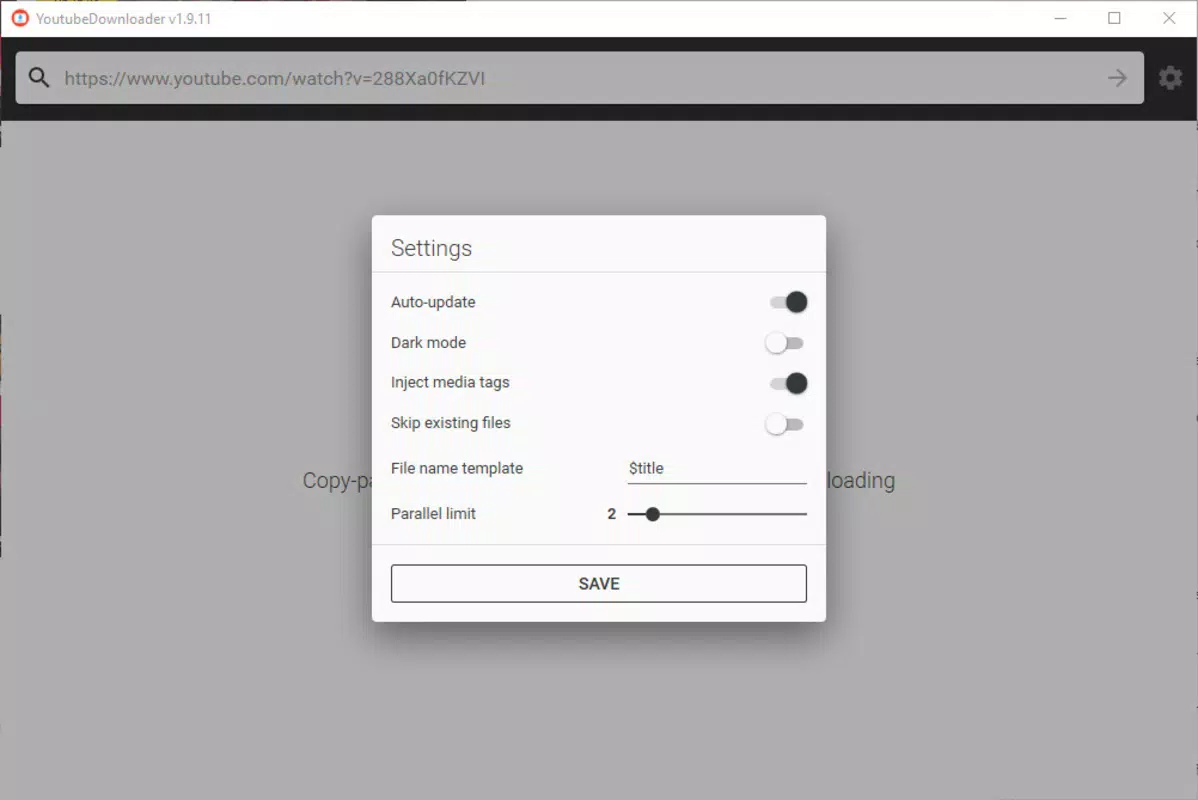Click the Auto-update label

[433, 302]
